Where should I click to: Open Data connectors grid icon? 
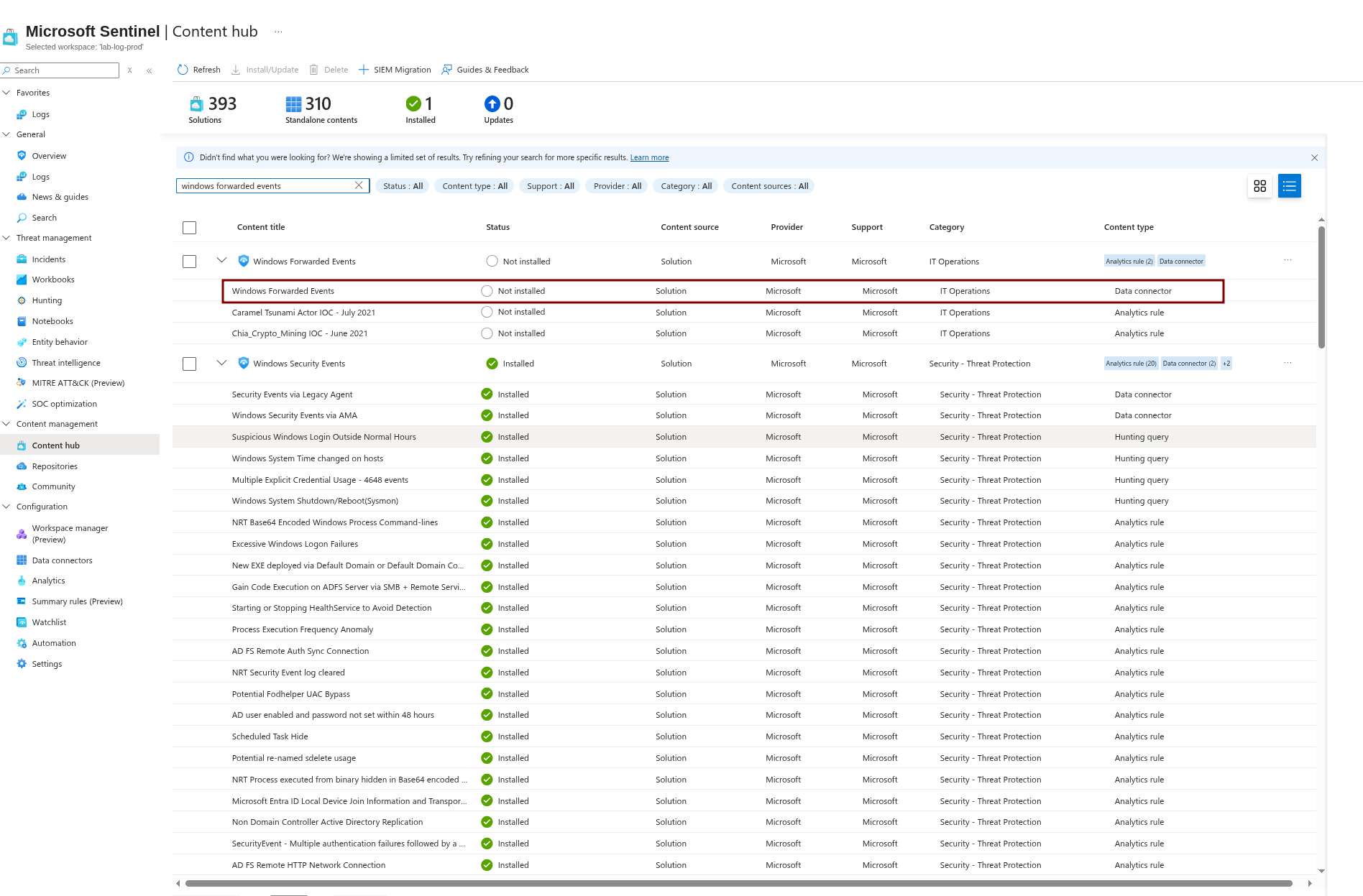coord(22,560)
